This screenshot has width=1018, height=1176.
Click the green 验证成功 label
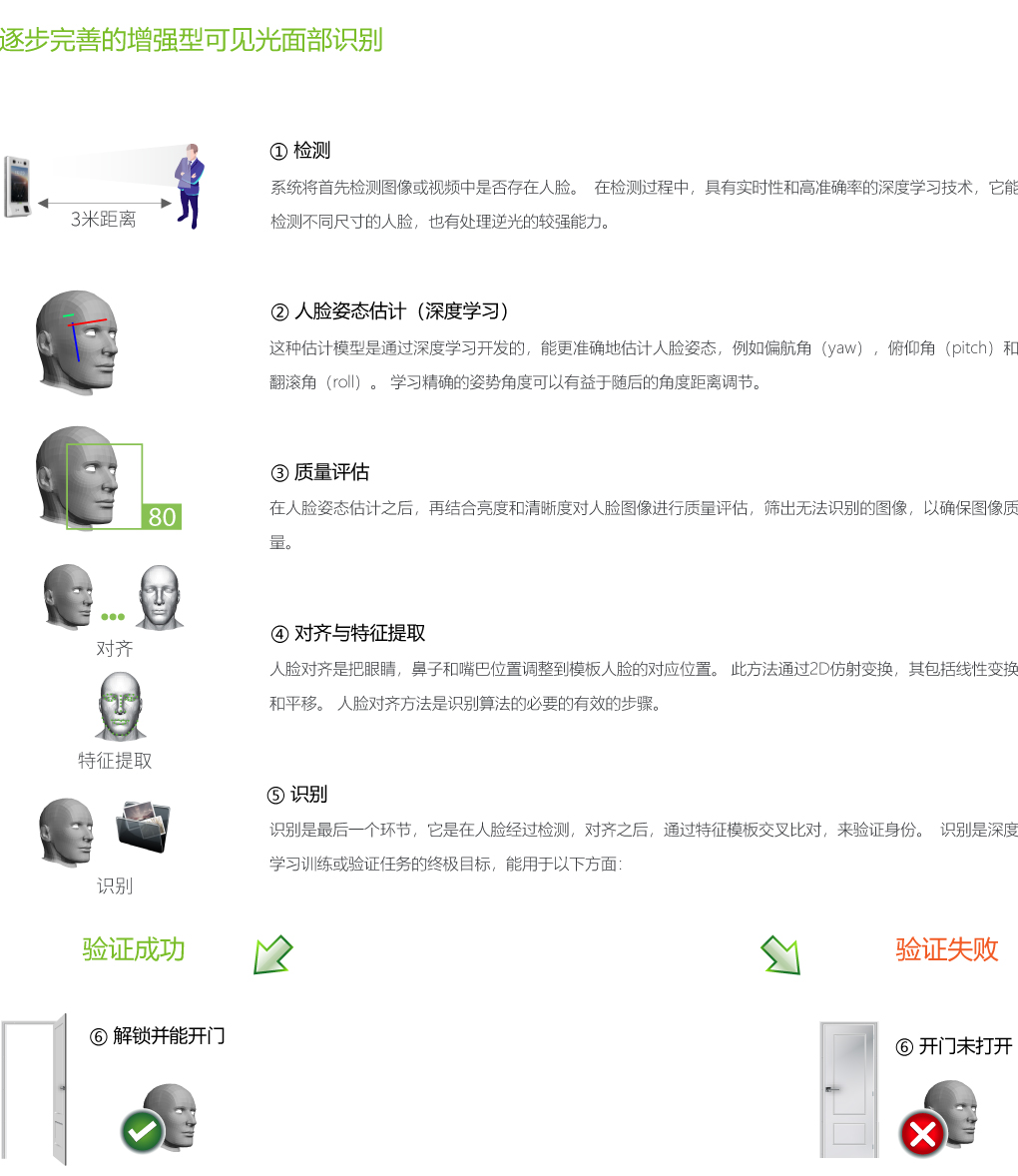134,949
